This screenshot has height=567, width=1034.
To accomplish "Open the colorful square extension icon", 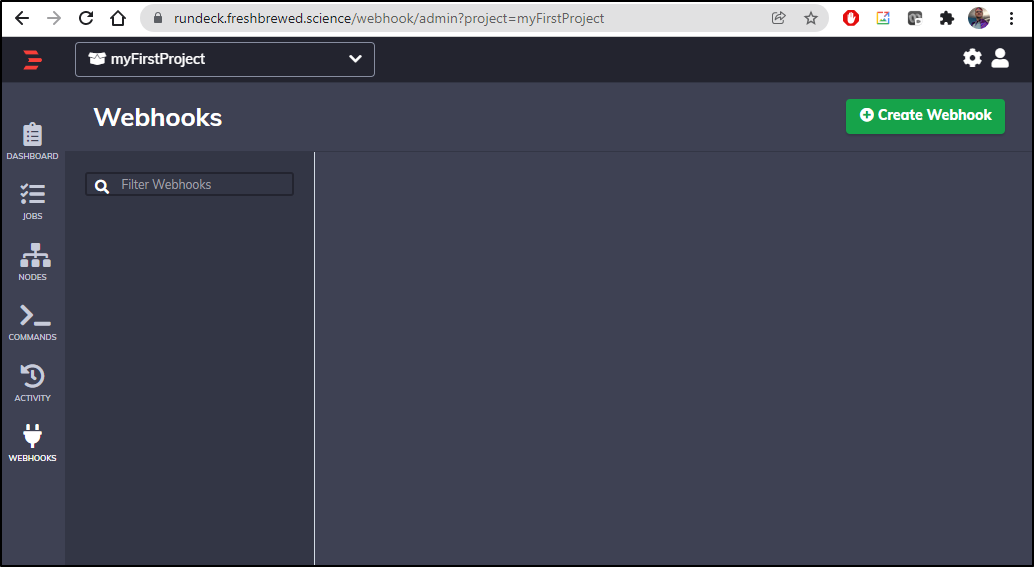I will click(x=882, y=18).
